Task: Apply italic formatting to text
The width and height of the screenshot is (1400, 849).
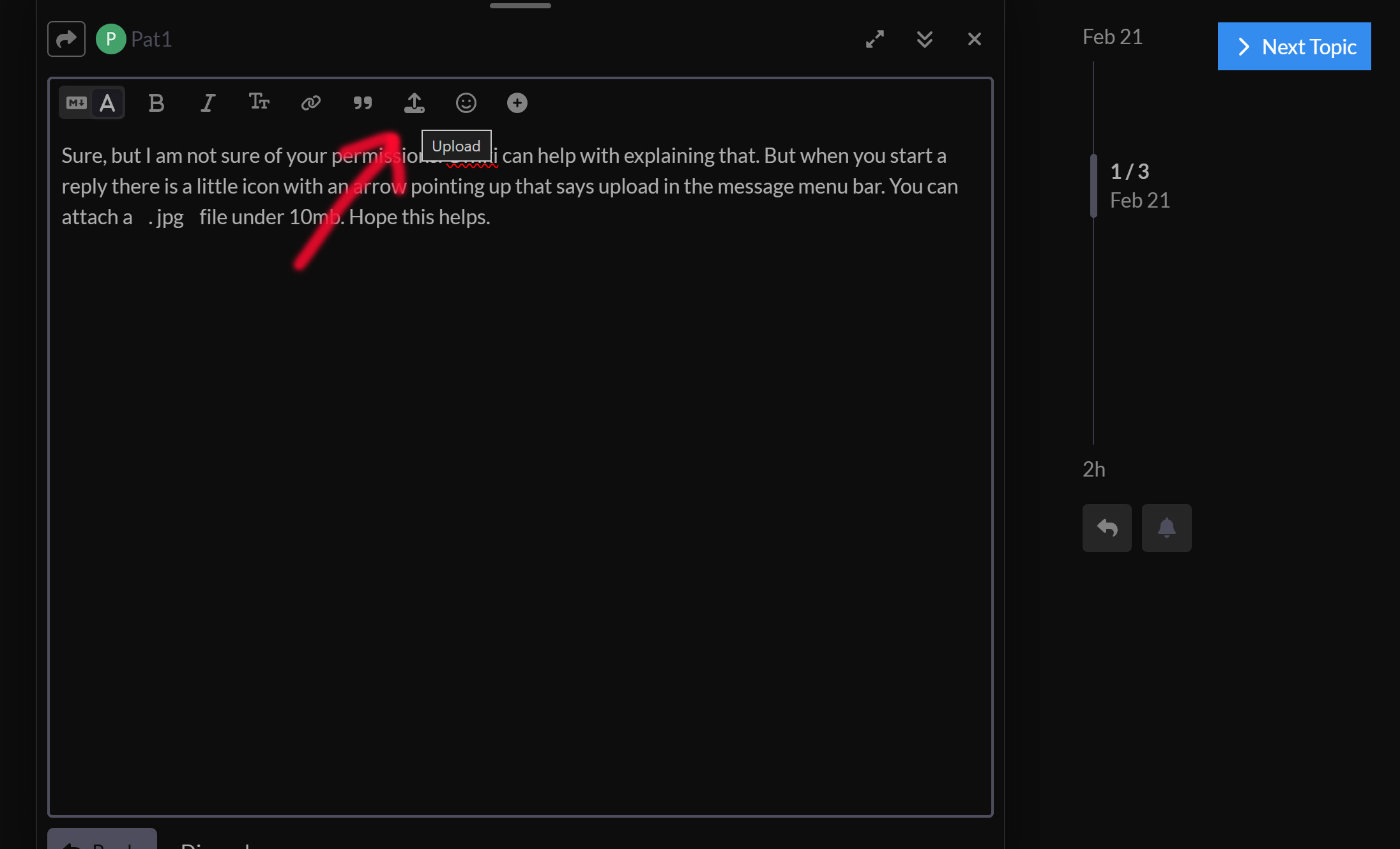Action: [208, 103]
